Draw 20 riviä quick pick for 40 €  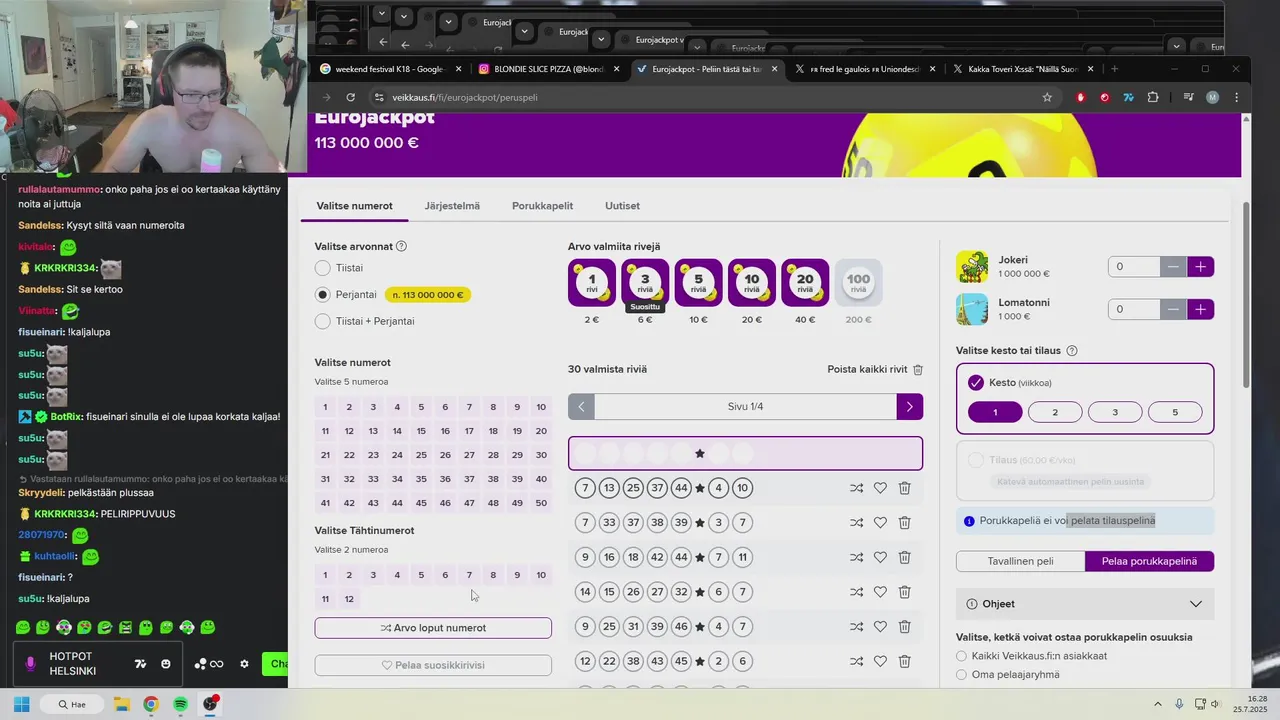805,283
